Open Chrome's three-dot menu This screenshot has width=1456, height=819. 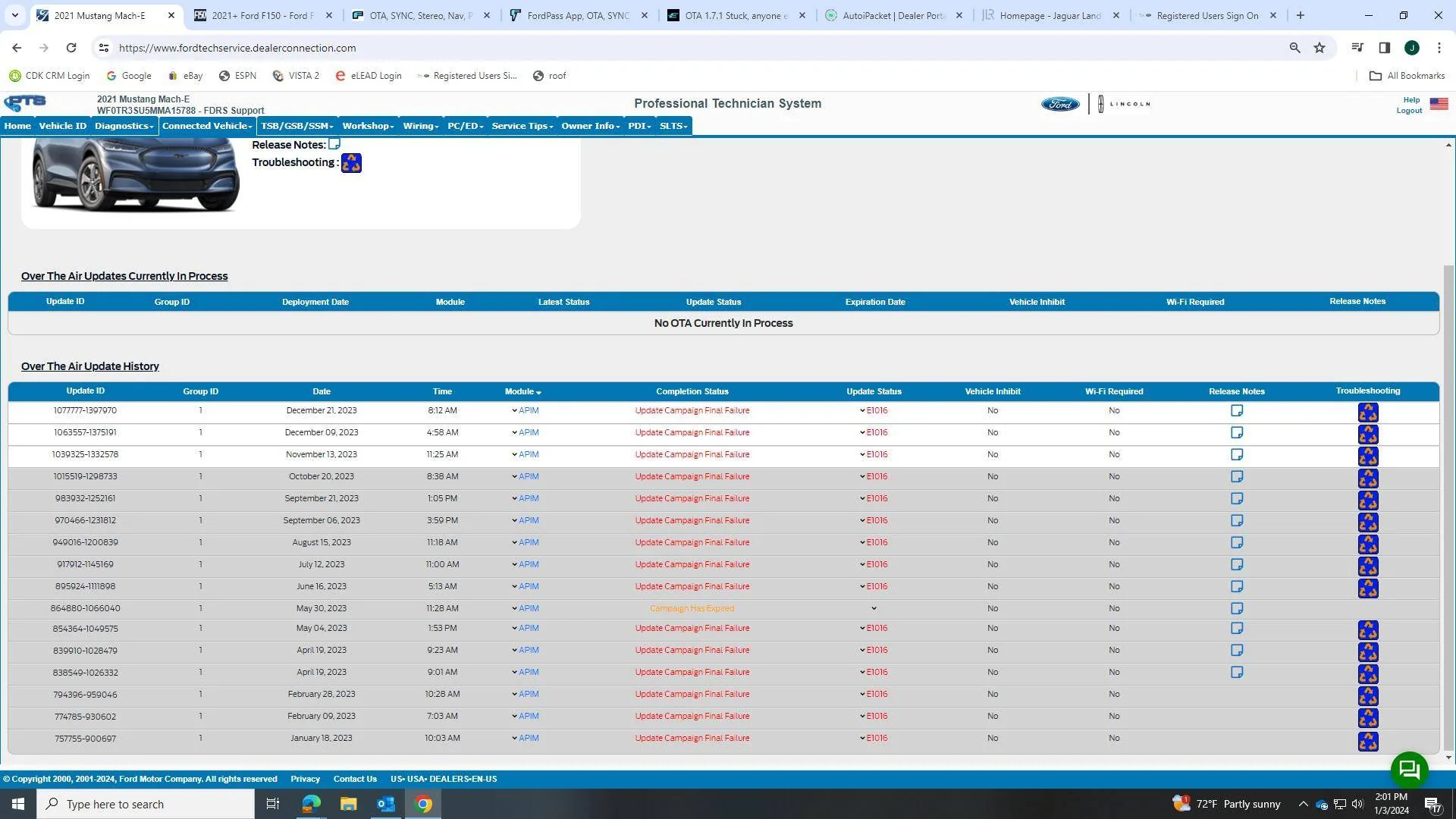(x=1439, y=48)
